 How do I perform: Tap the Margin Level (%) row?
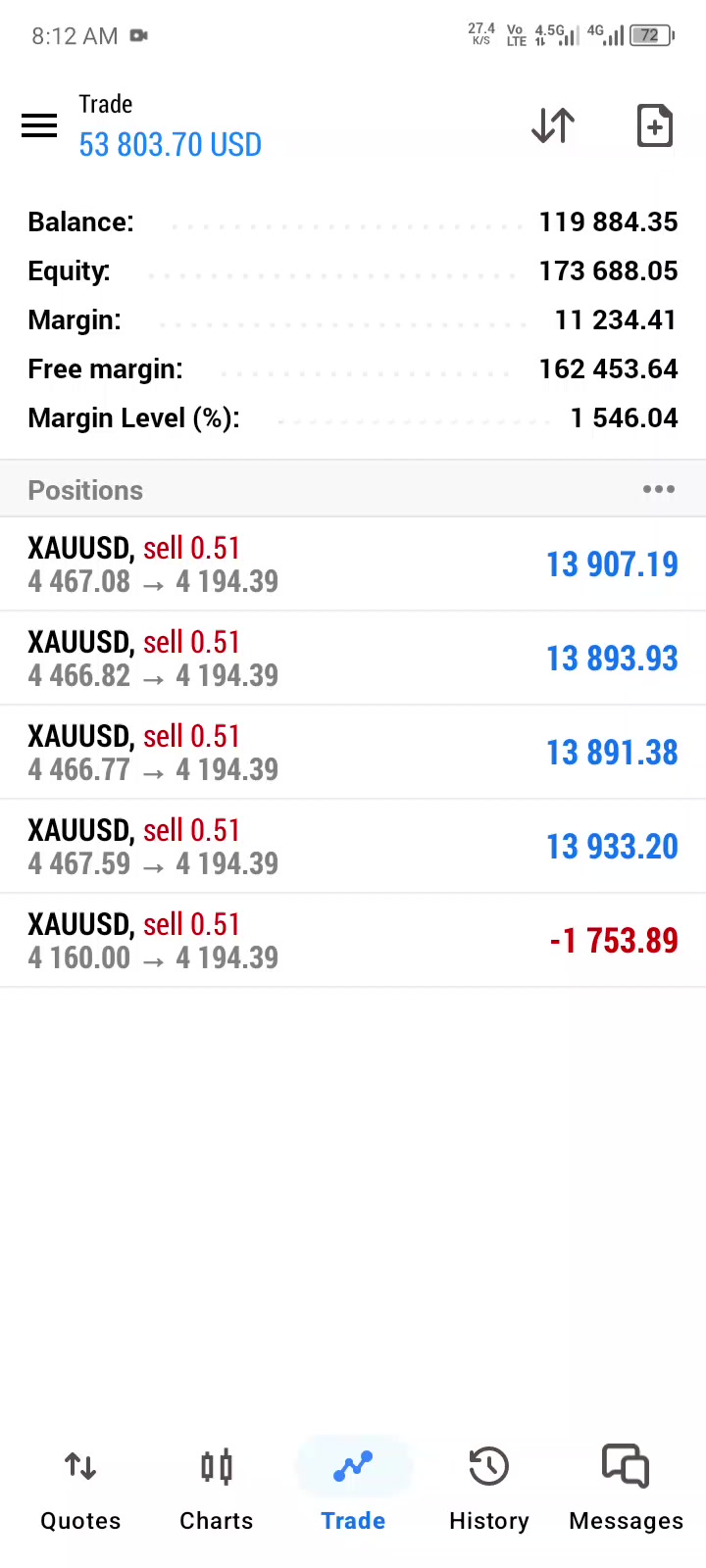(353, 418)
